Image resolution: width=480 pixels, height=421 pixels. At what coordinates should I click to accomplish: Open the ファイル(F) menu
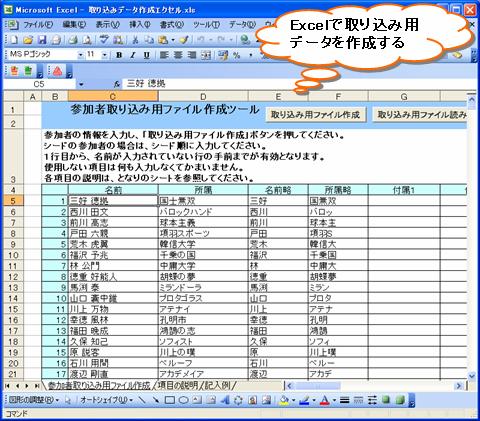pyautogui.click(x=38, y=25)
